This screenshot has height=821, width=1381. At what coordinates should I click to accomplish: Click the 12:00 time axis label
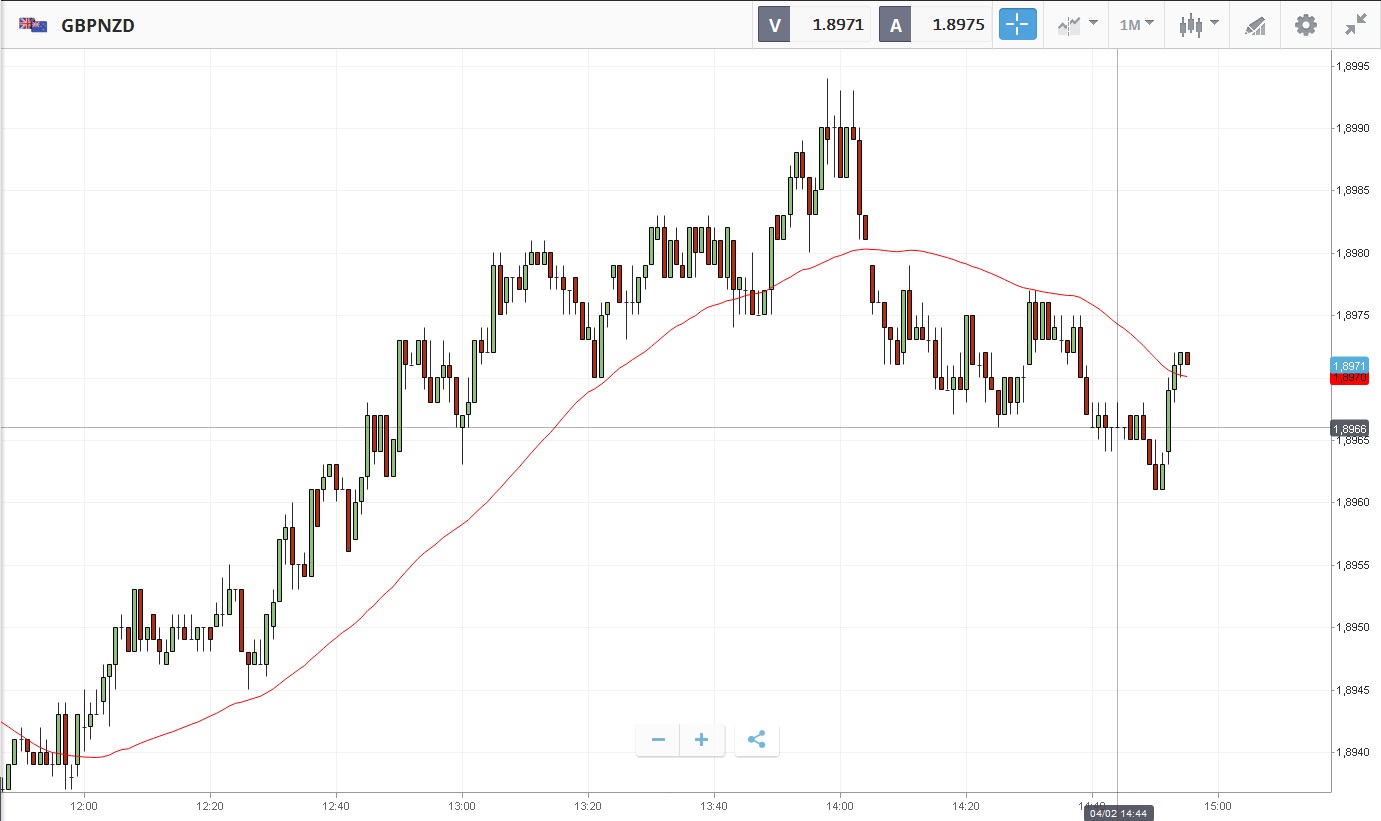tap(84, 804)
